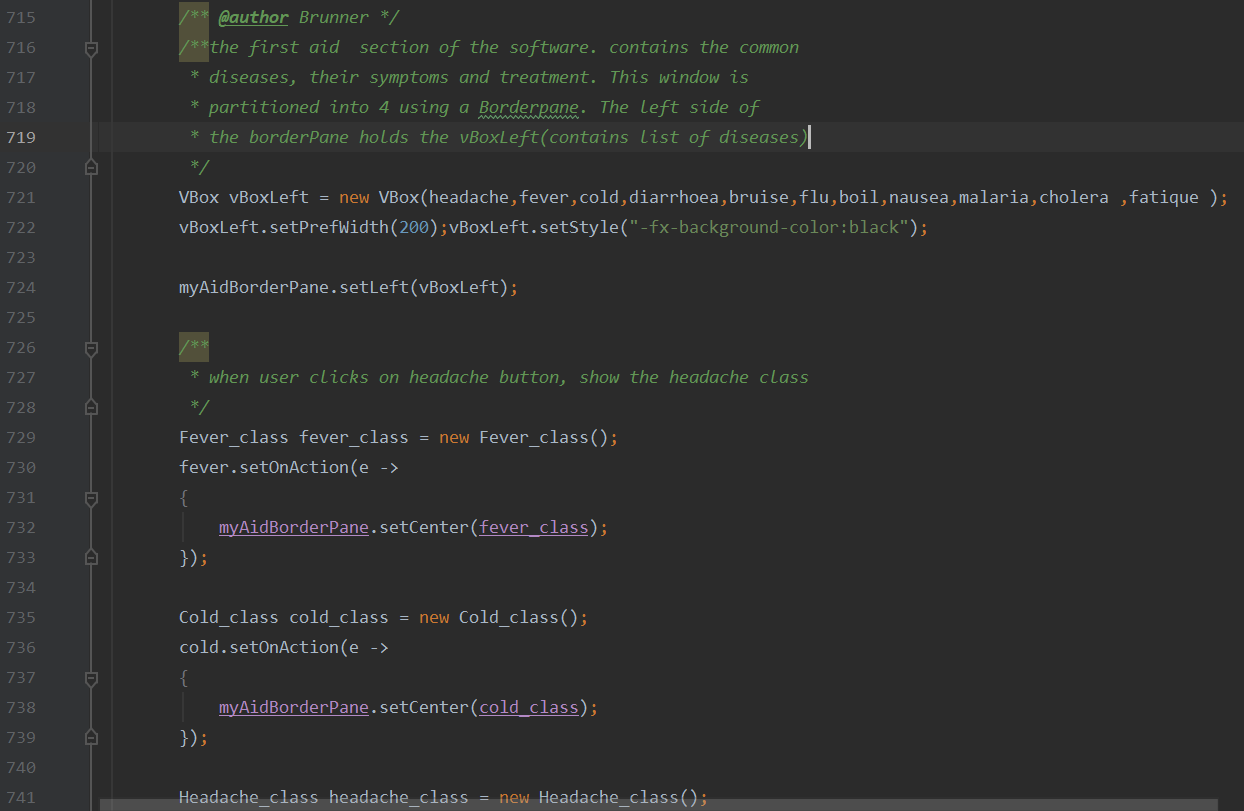This screenshot has height=811, width=1244.
Task: Click the Fever_class() constructor call on line 729
Action: tap(544, 437)
